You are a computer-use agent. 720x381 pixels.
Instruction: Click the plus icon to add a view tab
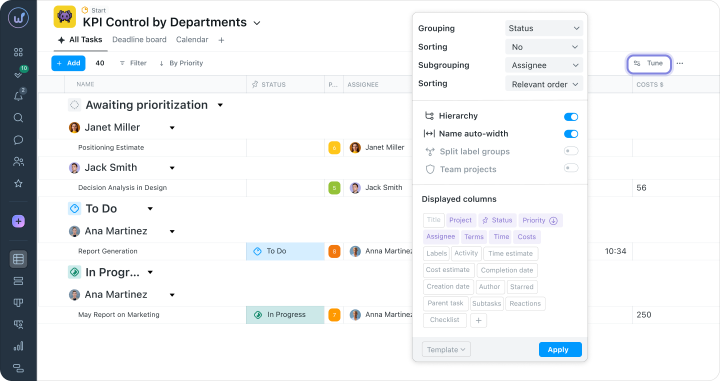(221, 40)
